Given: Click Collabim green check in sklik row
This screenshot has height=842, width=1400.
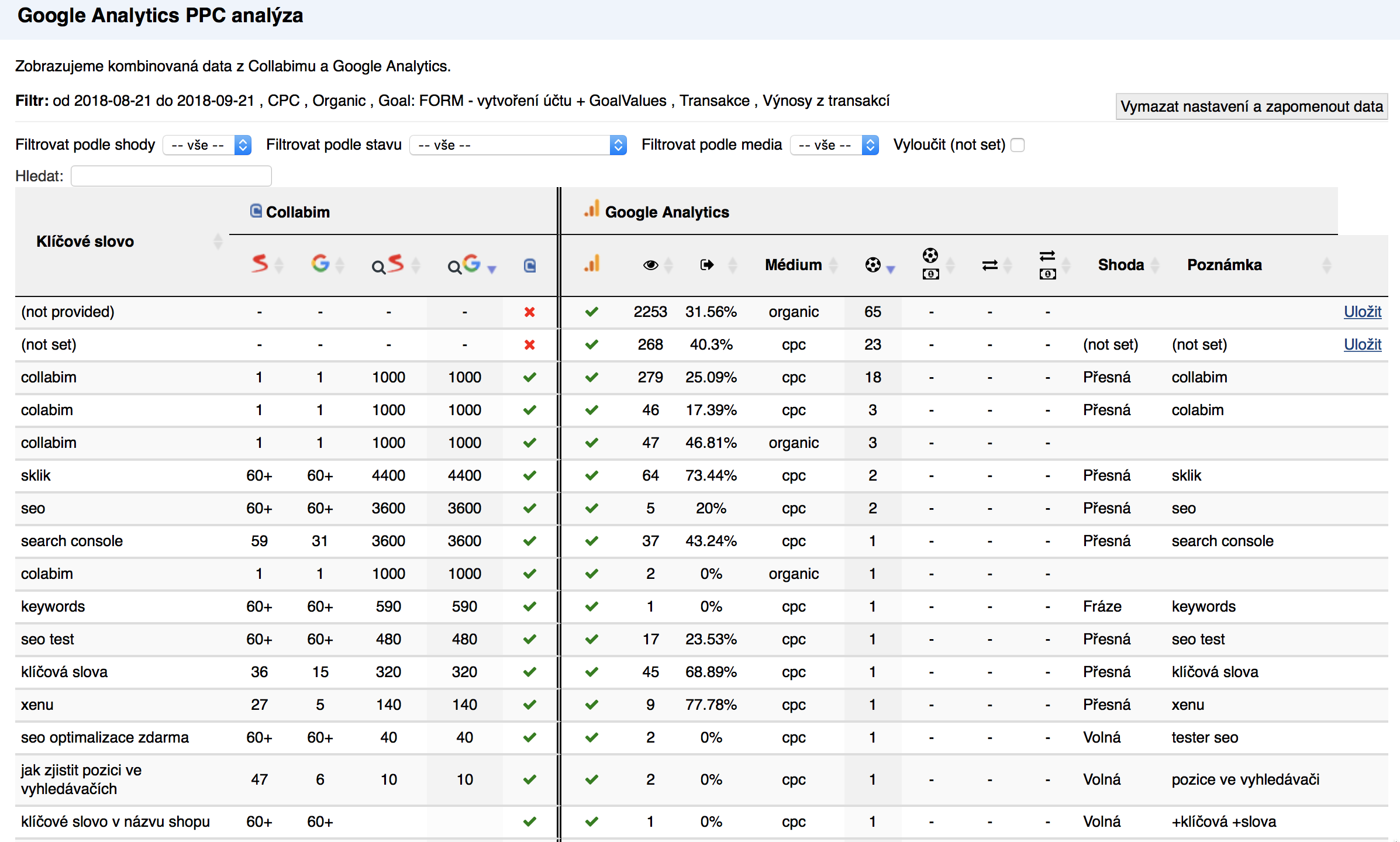Looking at the screenshot, I should coord(530,476).
